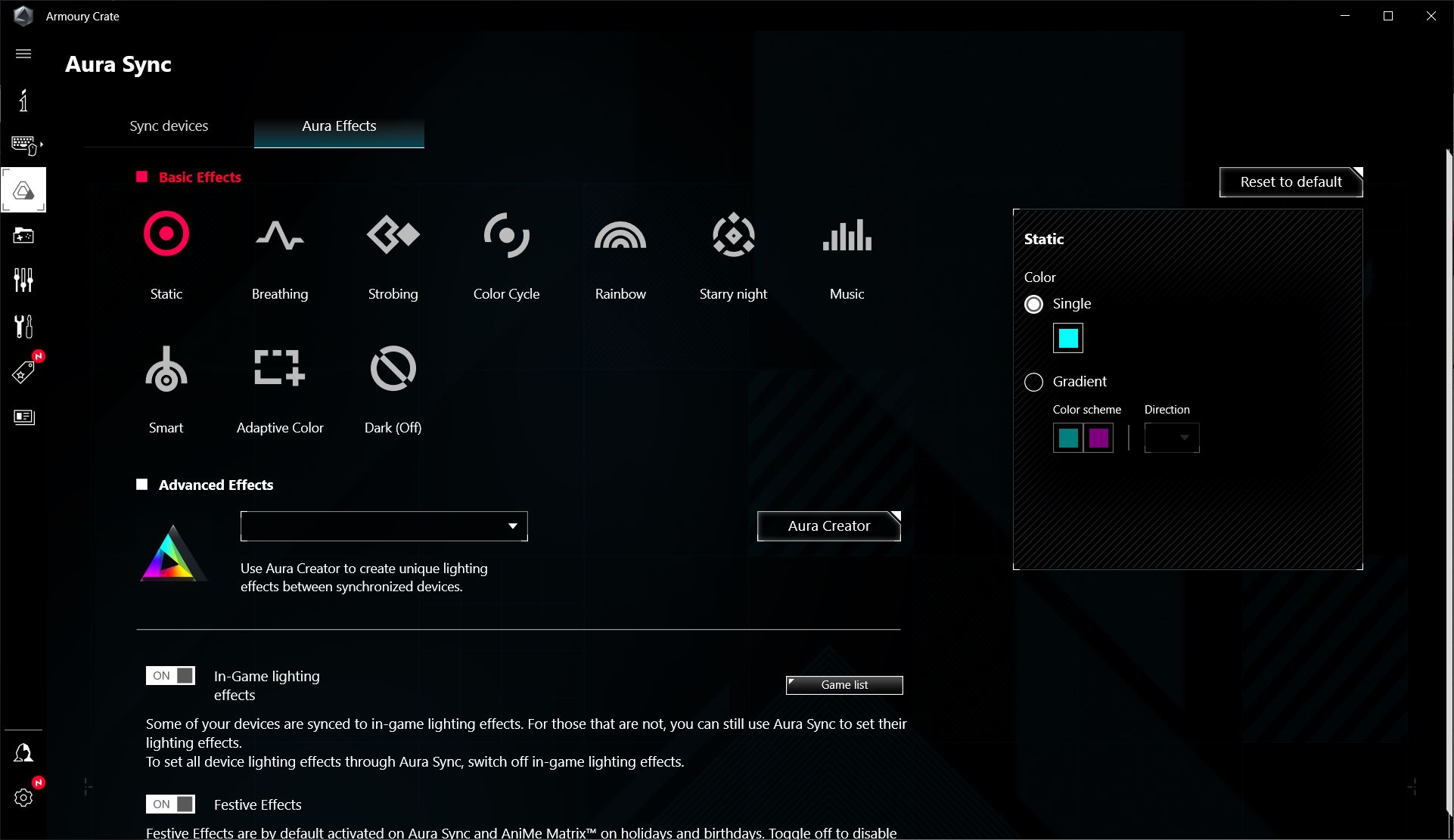
Task: Pick the purple gradient scheme swatch
Action: coord(1098,438)
